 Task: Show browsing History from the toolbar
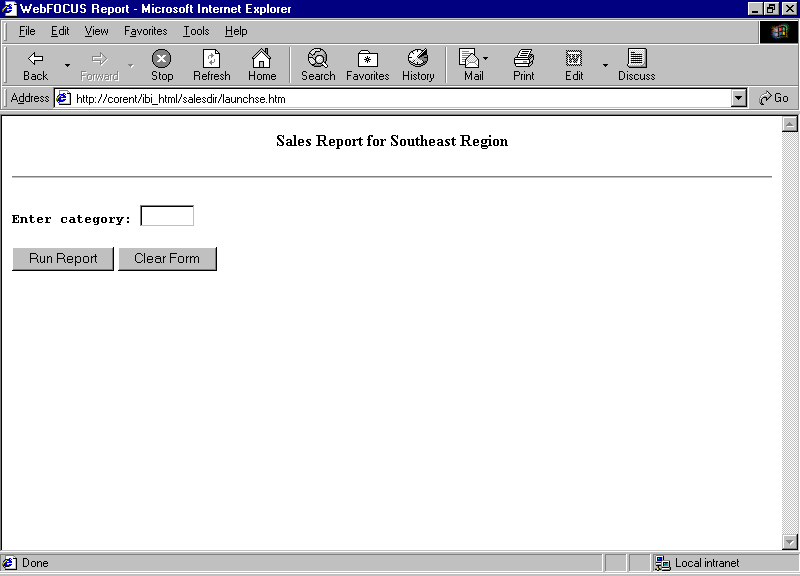click(x=418, y=65)
